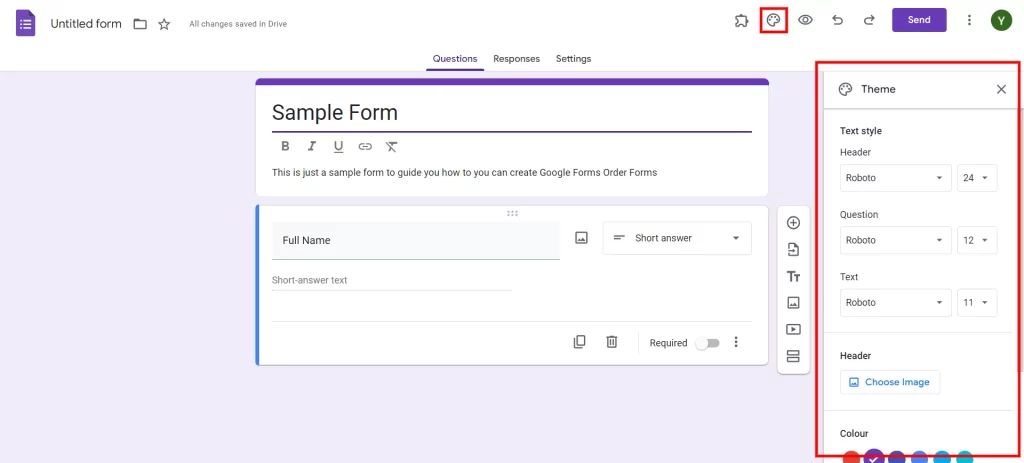
Task: Open the customize theme palette icon
Action: [x=773, y=20]
